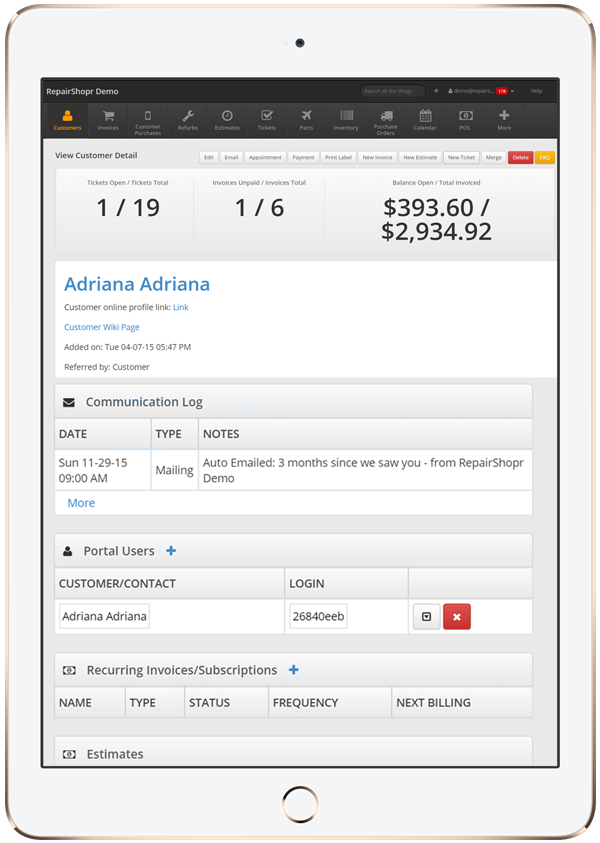
Task: Click the 'Estimates' section heading
Action: 115,754
